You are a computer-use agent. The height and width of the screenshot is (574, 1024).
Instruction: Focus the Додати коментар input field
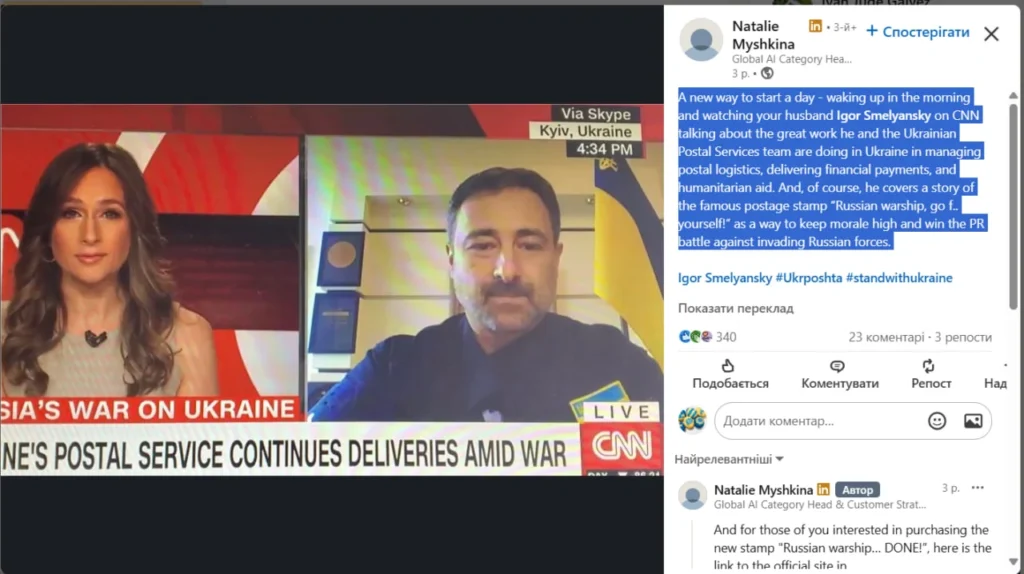822,421
